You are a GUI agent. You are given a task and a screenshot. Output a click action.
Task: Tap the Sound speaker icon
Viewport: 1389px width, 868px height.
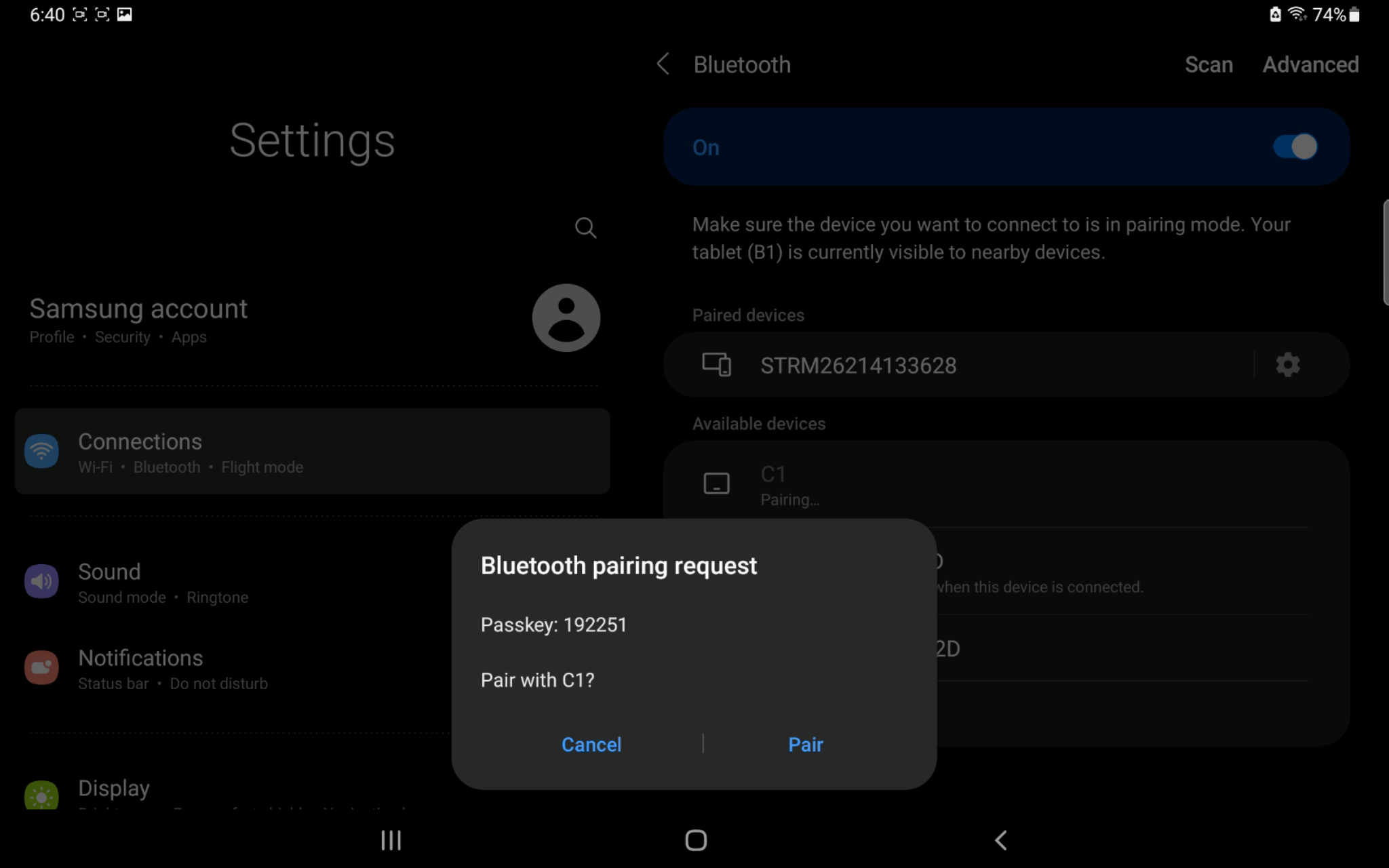point(41,581)
